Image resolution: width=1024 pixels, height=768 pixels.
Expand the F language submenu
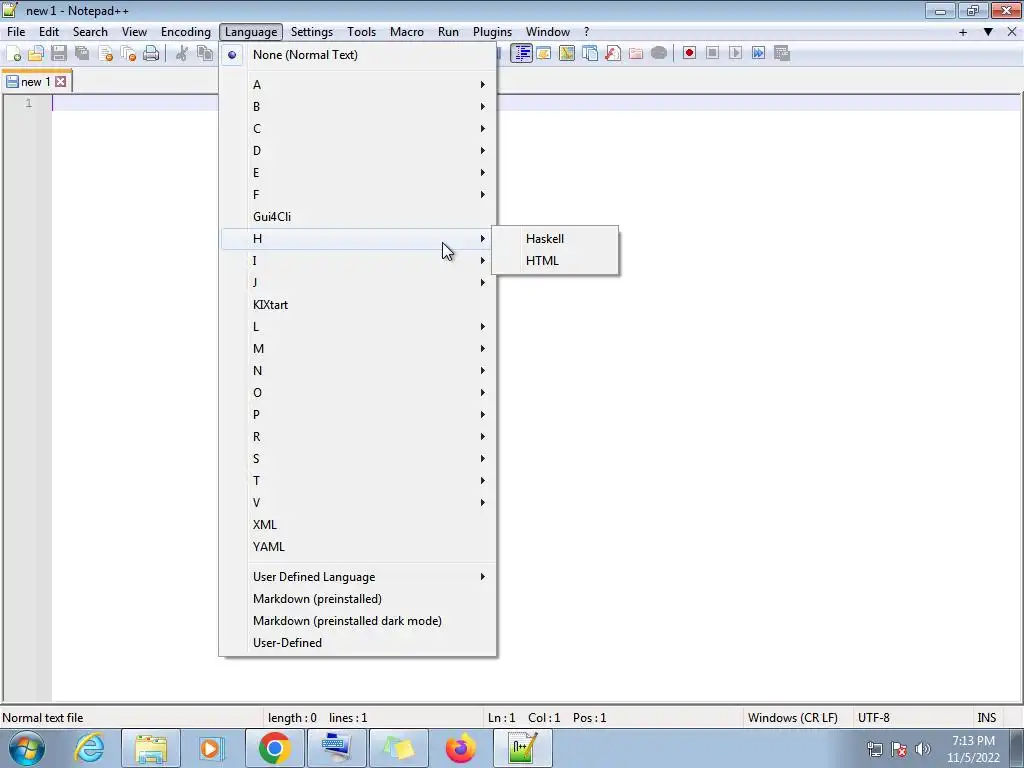[x=358, y=195]
